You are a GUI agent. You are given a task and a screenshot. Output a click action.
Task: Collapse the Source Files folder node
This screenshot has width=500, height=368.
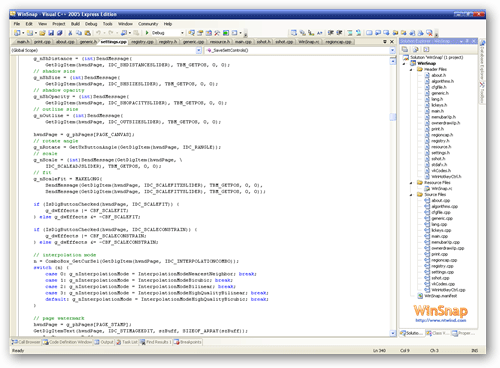click(411, 195)
